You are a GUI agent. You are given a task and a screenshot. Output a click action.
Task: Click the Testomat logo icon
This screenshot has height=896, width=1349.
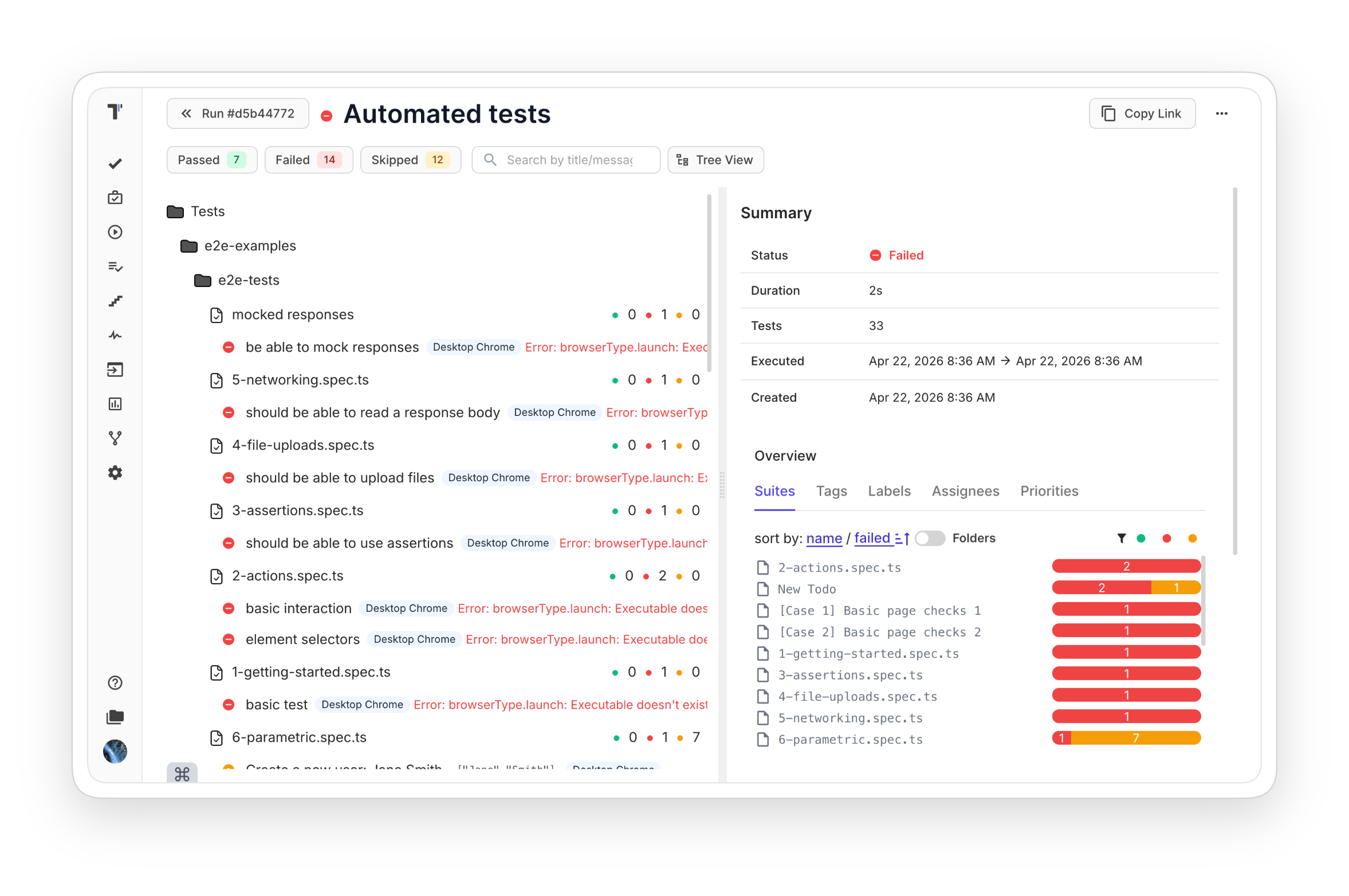[115, 111]
